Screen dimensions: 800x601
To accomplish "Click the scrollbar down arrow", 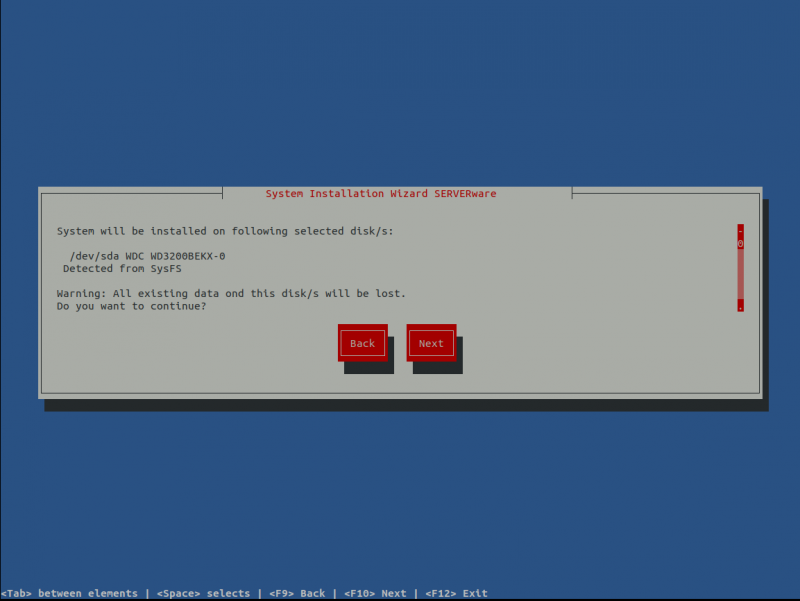I will tap(739, 307).
